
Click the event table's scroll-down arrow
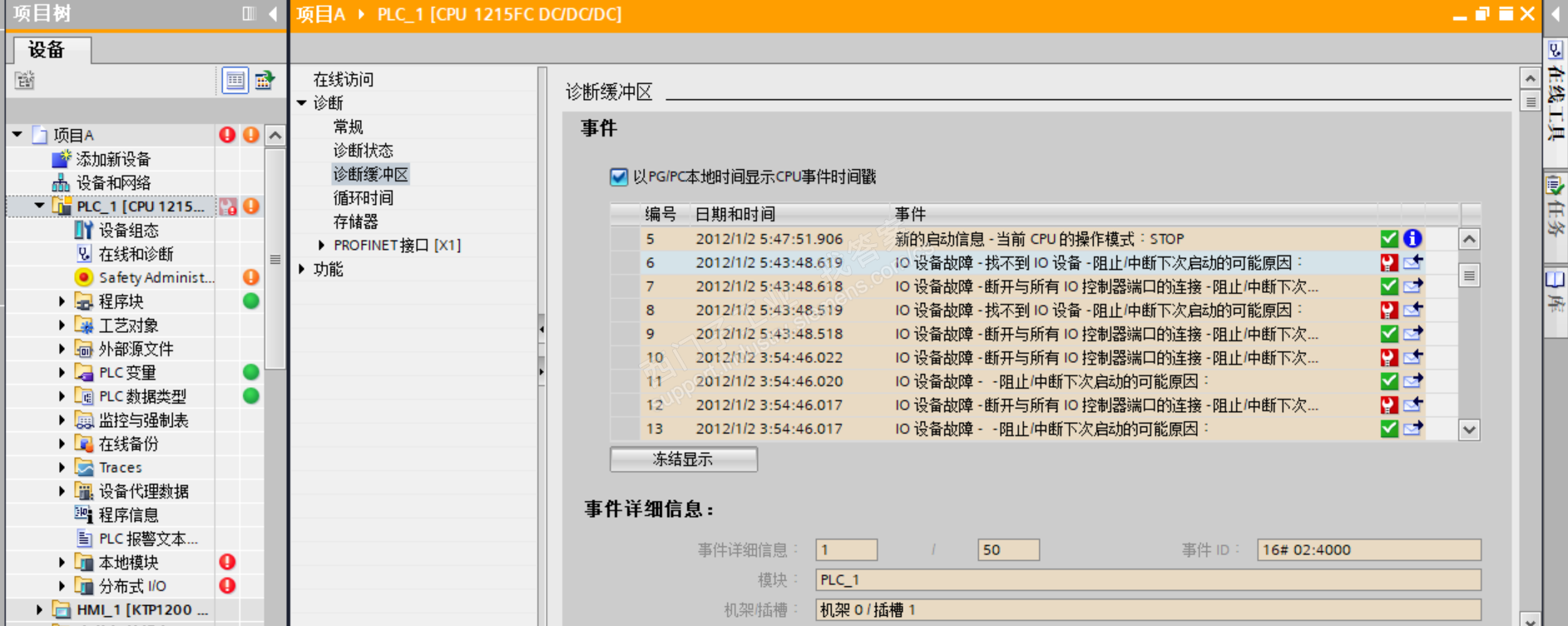pyautogui.click(x=1470, y=430)
